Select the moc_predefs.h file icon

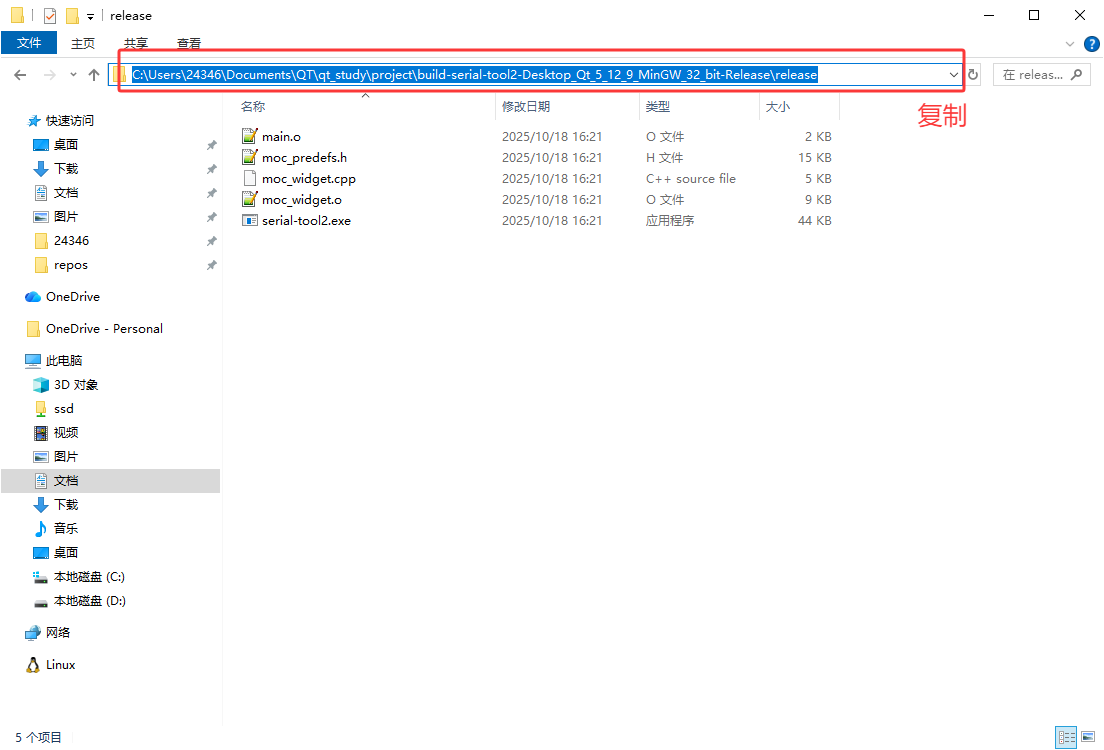click(249, 157)
